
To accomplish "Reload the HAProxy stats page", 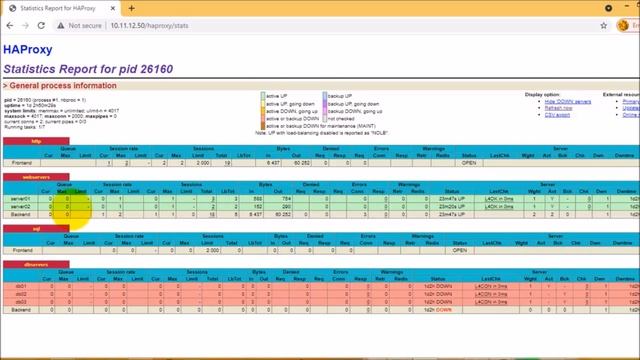I will (x=41, y=25).
